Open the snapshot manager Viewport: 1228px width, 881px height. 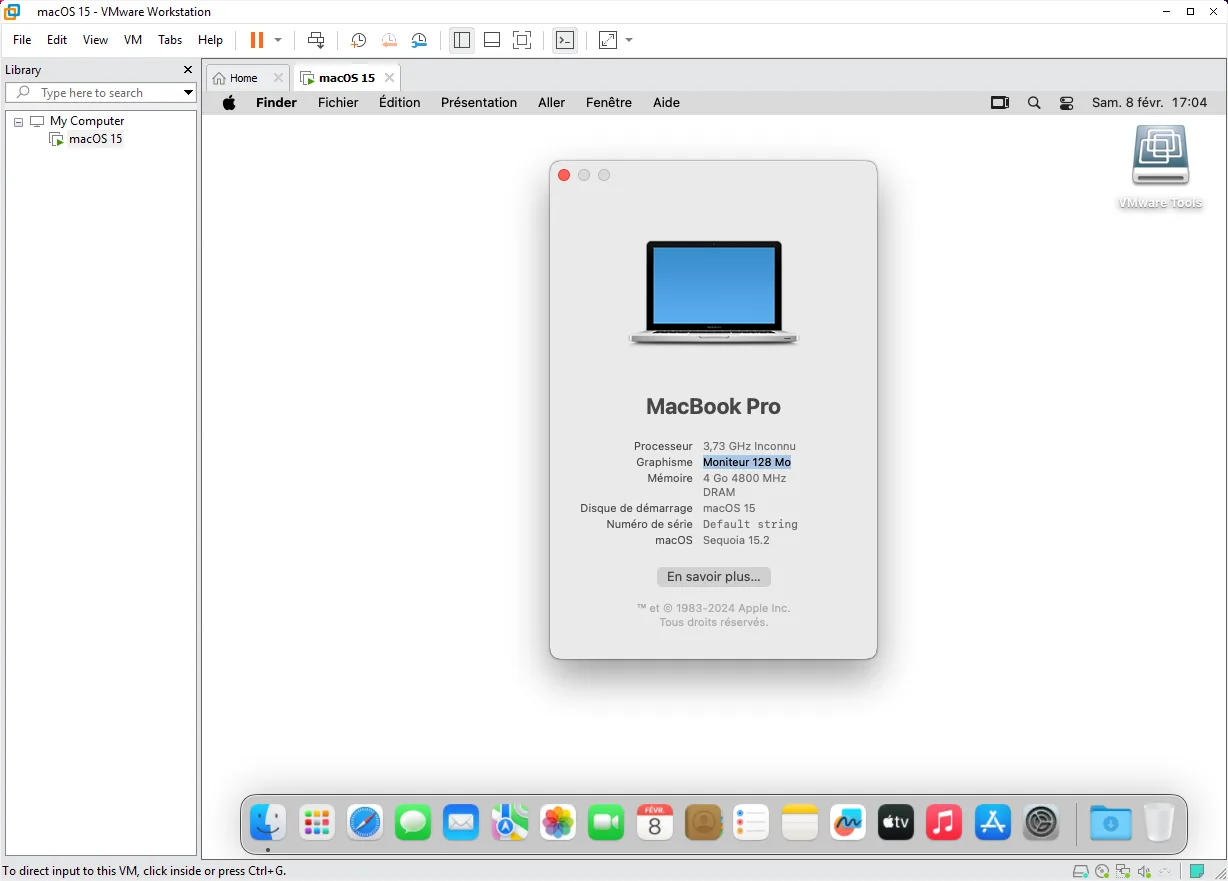[419, 40]
